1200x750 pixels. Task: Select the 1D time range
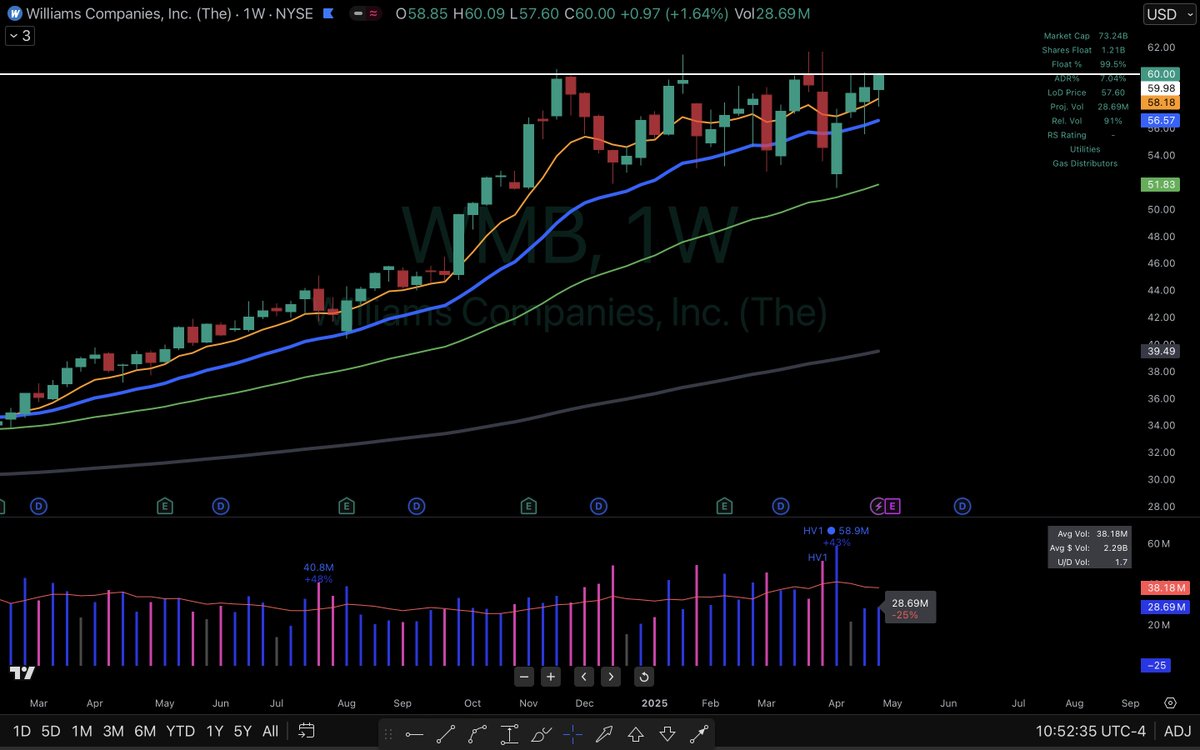click(x=21, y=730)
